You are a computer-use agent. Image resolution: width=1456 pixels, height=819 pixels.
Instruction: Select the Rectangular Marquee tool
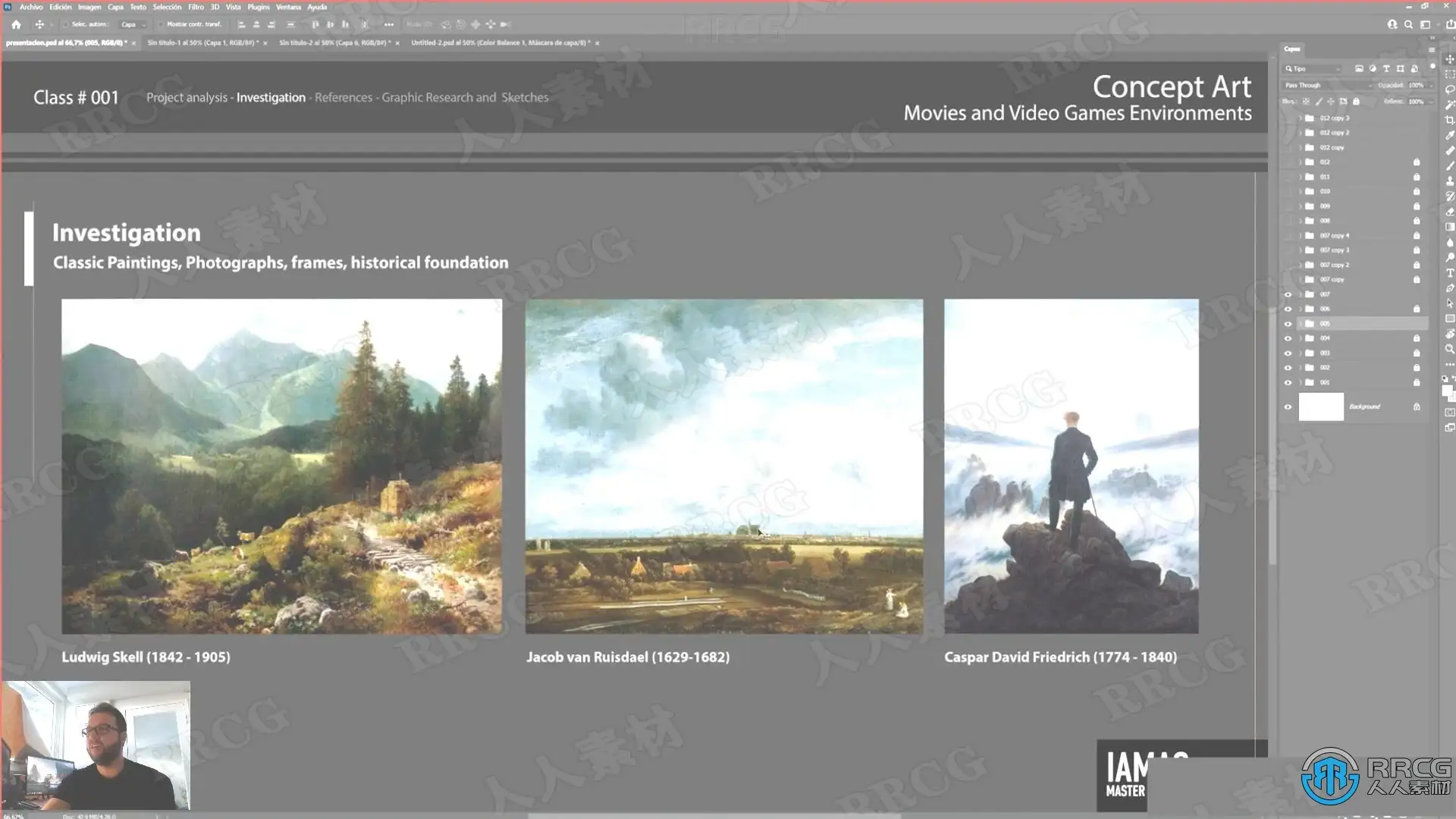coord(1450,74)
